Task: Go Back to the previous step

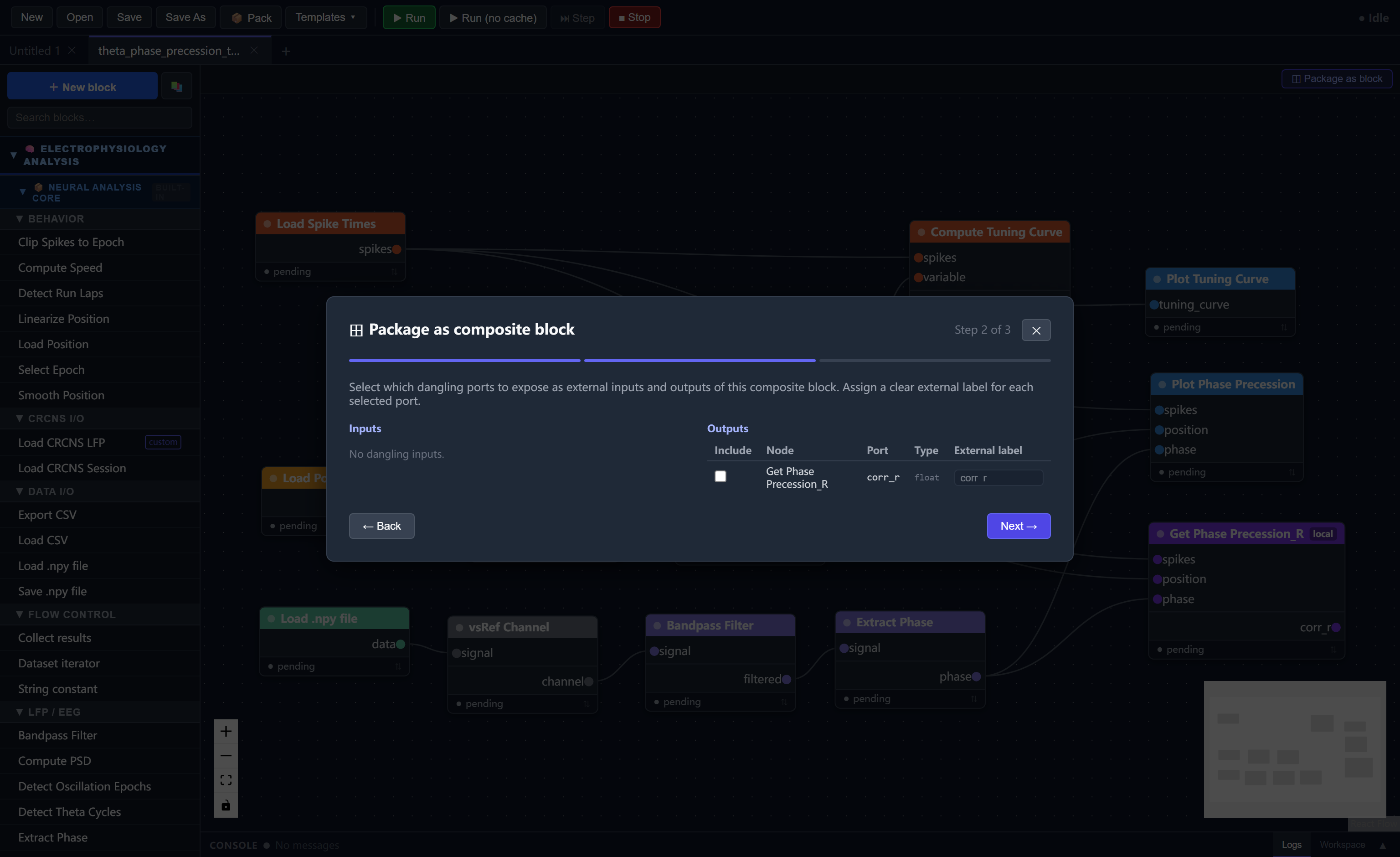Action: [x=381, y=526]
